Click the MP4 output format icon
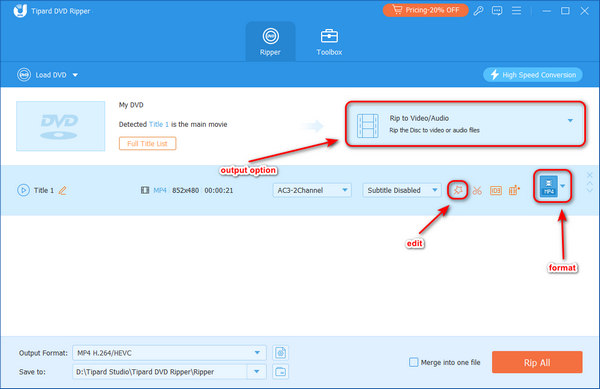This screenshot has height=389, width=600. pos(548,186)
